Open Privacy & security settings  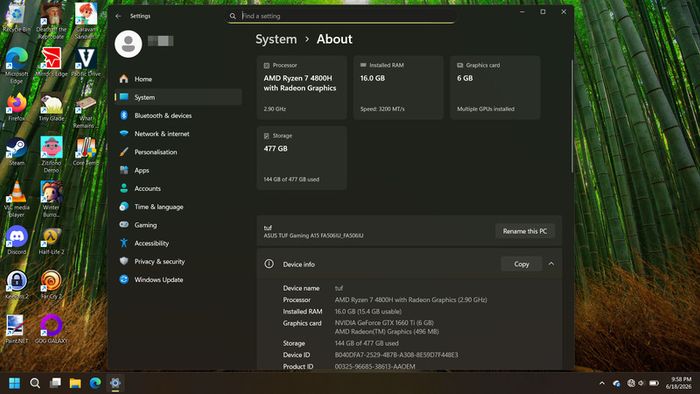click(x=178, y=261)
